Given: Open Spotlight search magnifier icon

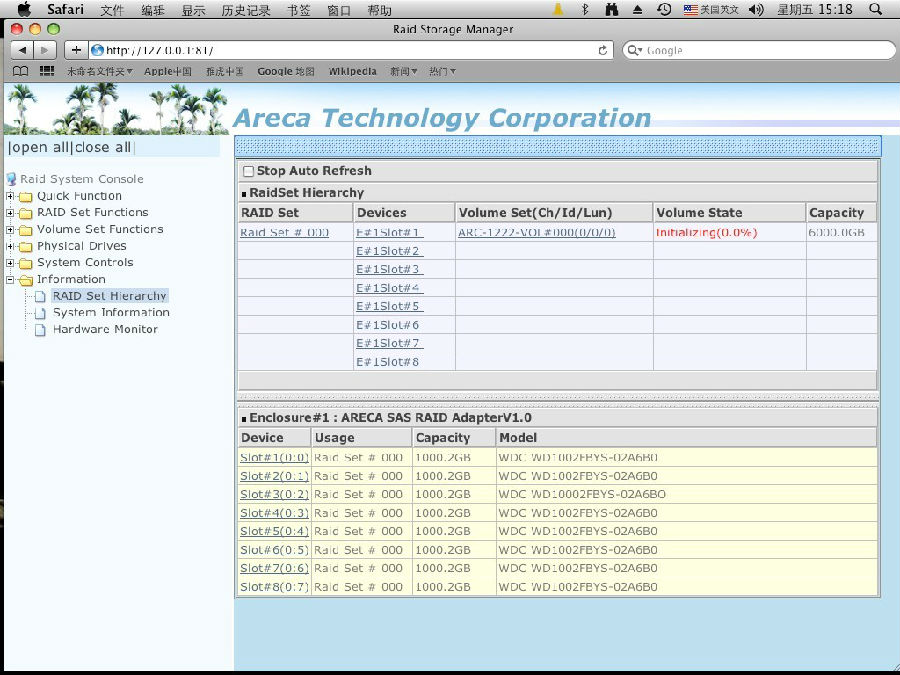Looking at the screenshot, I should tap(875, 9).
